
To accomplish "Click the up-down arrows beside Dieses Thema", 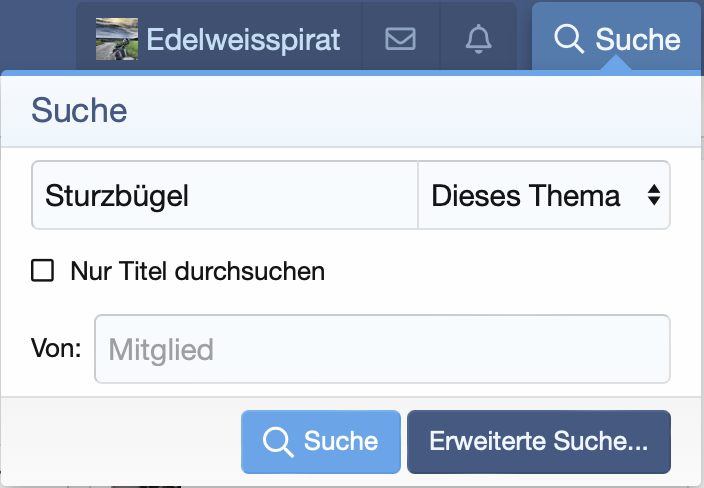I will tap(653, 195).
